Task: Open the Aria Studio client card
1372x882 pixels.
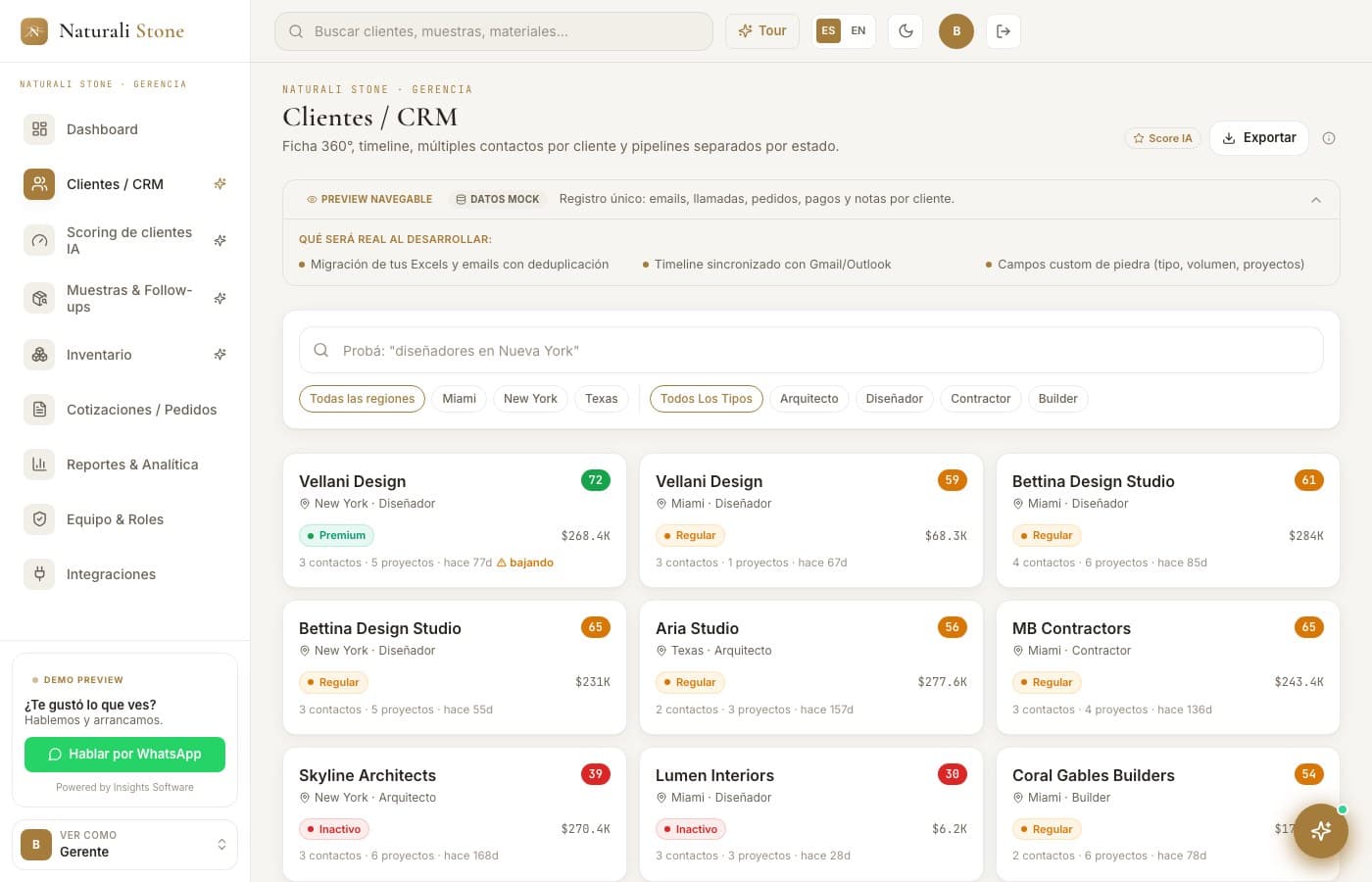Action: (811, 667)
